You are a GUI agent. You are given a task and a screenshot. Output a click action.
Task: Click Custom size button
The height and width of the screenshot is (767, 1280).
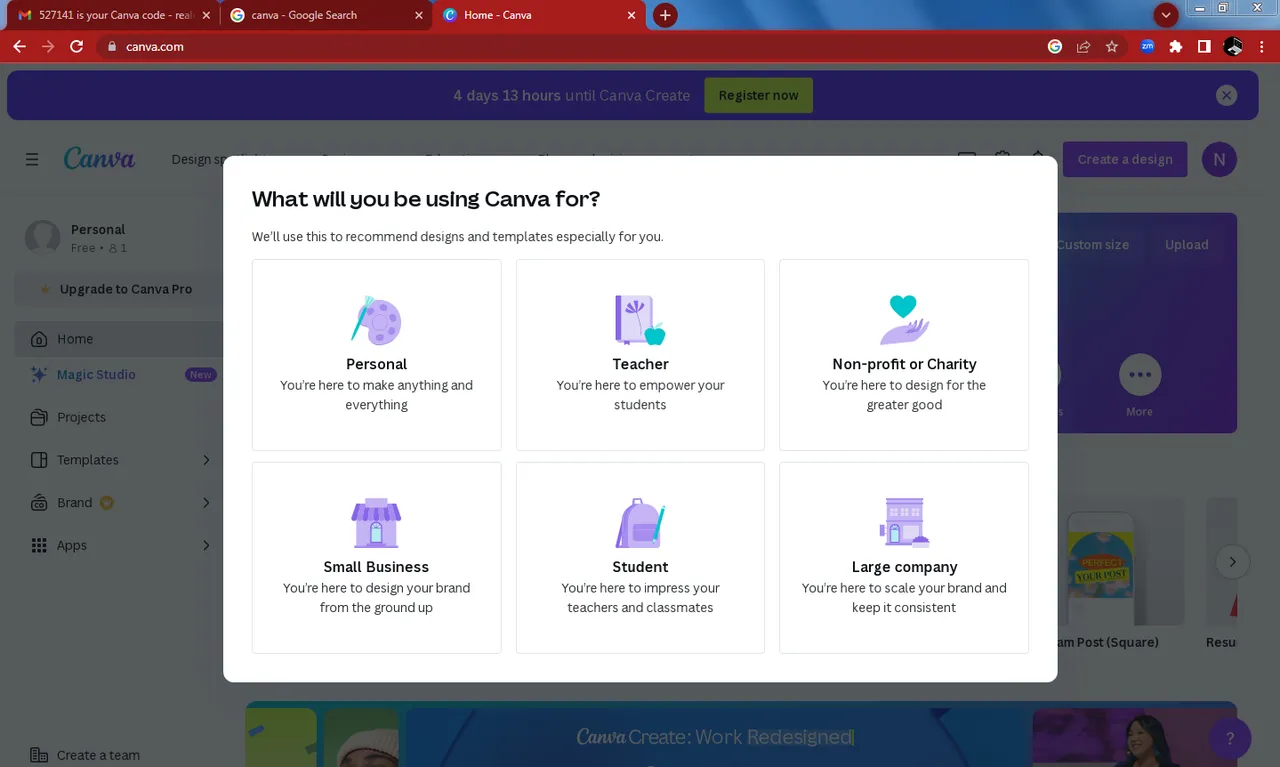pyautogui.click(x=1092, y=245)
